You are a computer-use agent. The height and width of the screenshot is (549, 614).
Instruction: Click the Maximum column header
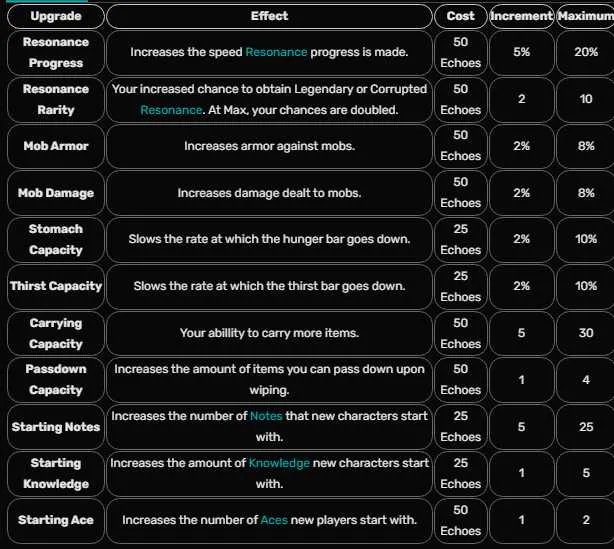pos(585,16)
